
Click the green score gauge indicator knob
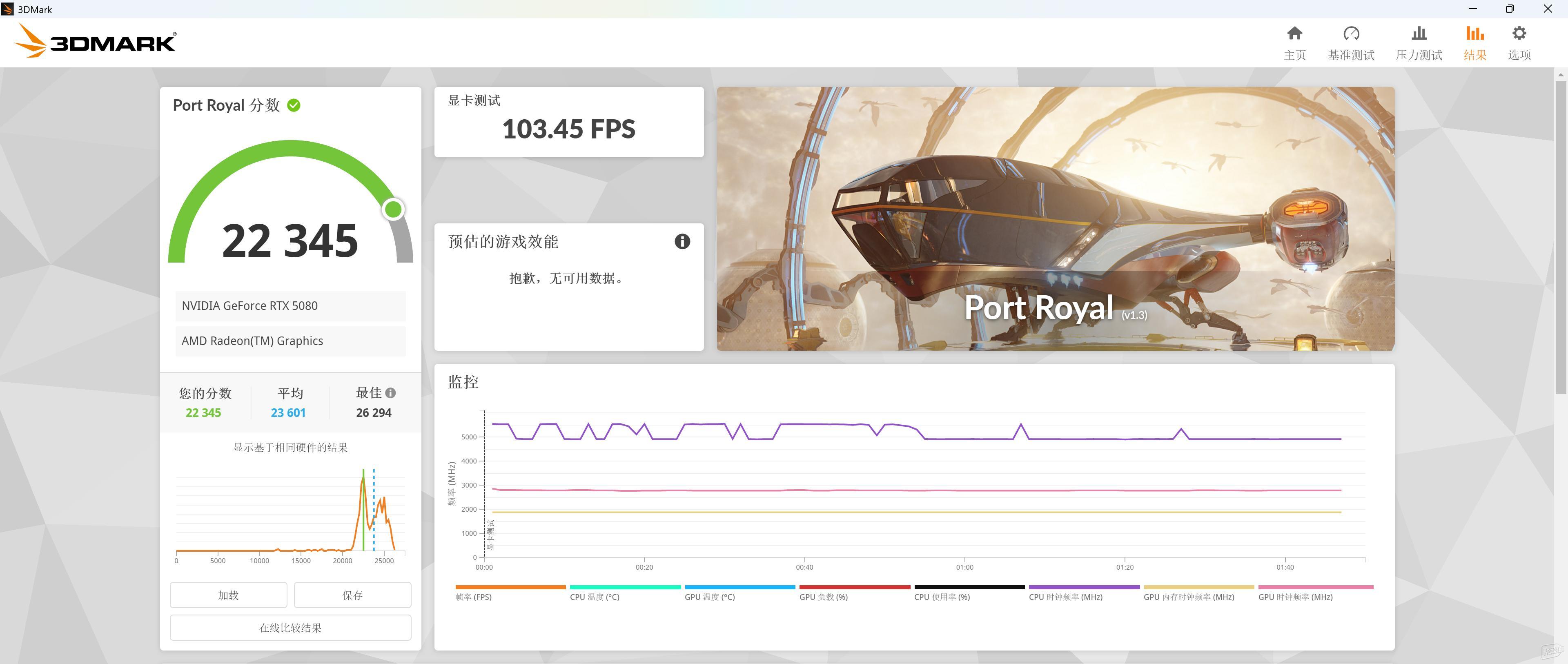pyautogui.click(x=393, y=209)
